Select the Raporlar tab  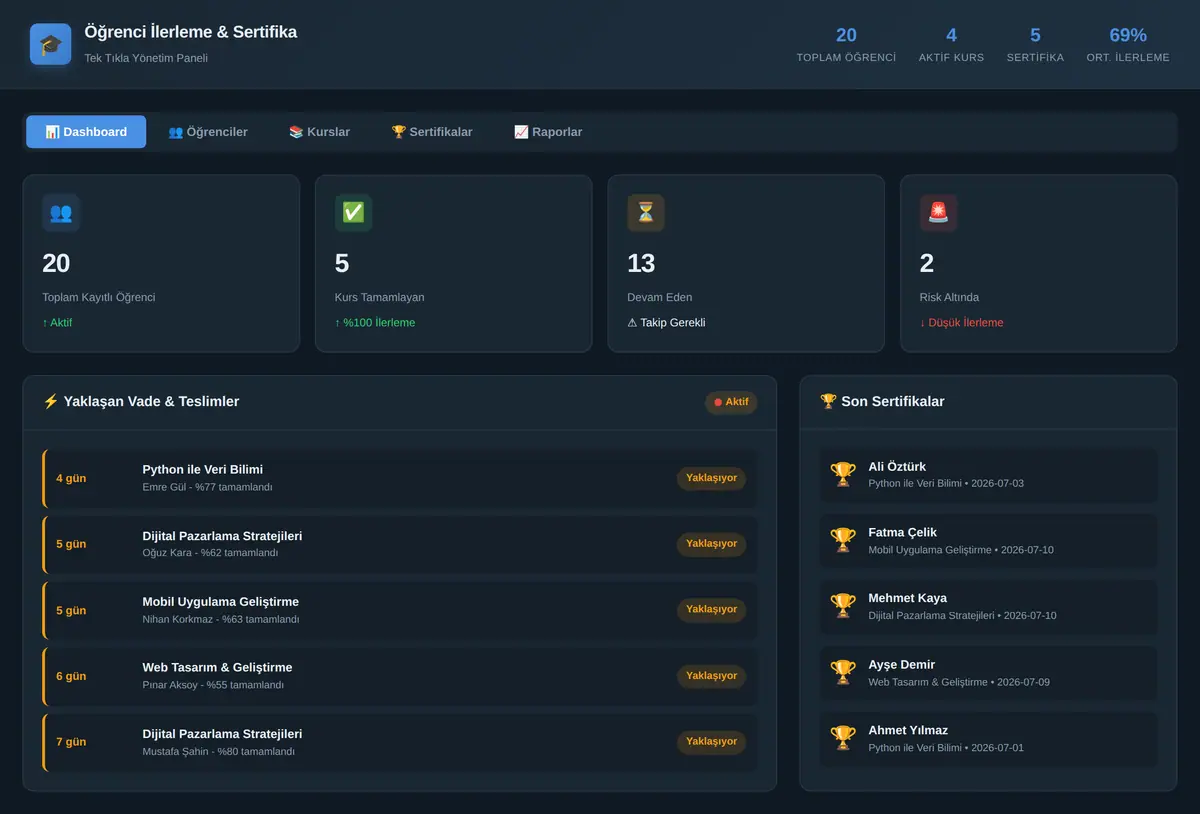point(548,132)
